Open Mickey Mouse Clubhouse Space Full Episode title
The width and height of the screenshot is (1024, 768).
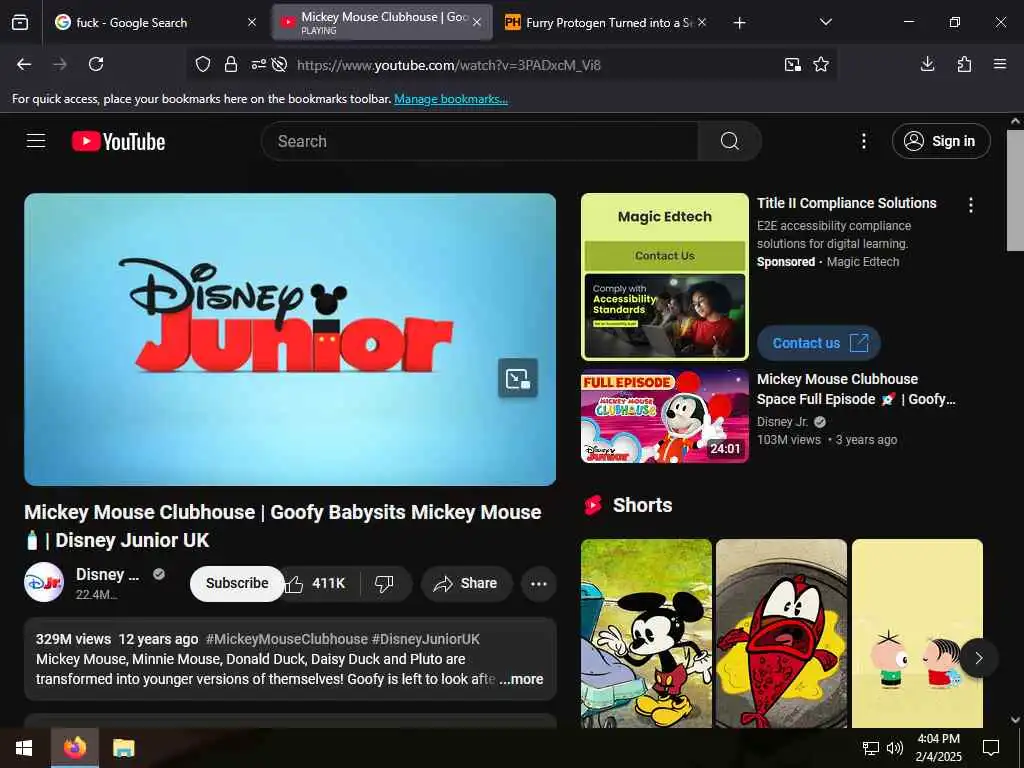pos(856,389)
